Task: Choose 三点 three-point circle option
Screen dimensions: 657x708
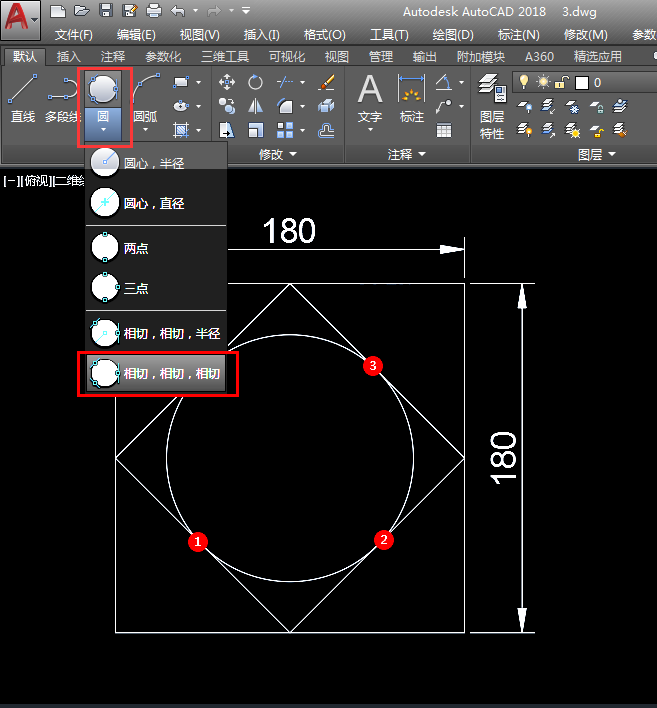Action: tap(156, 288)
